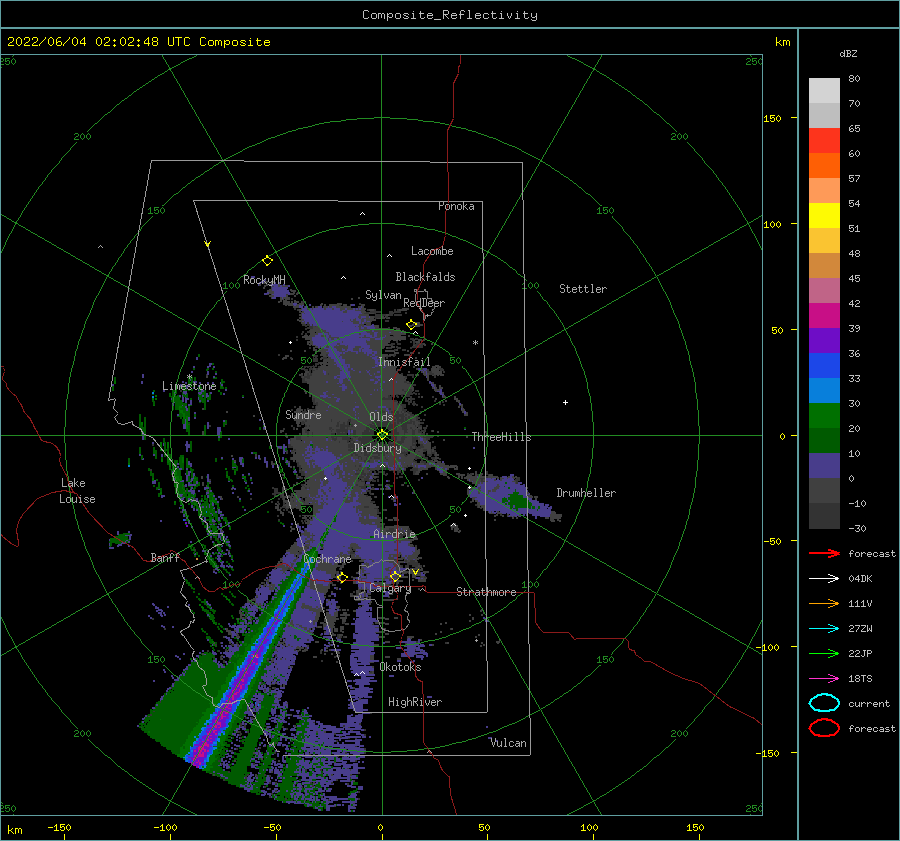Click the ThreeHills city label
This screenshot has height=841, width=900.
coord(501,437)
